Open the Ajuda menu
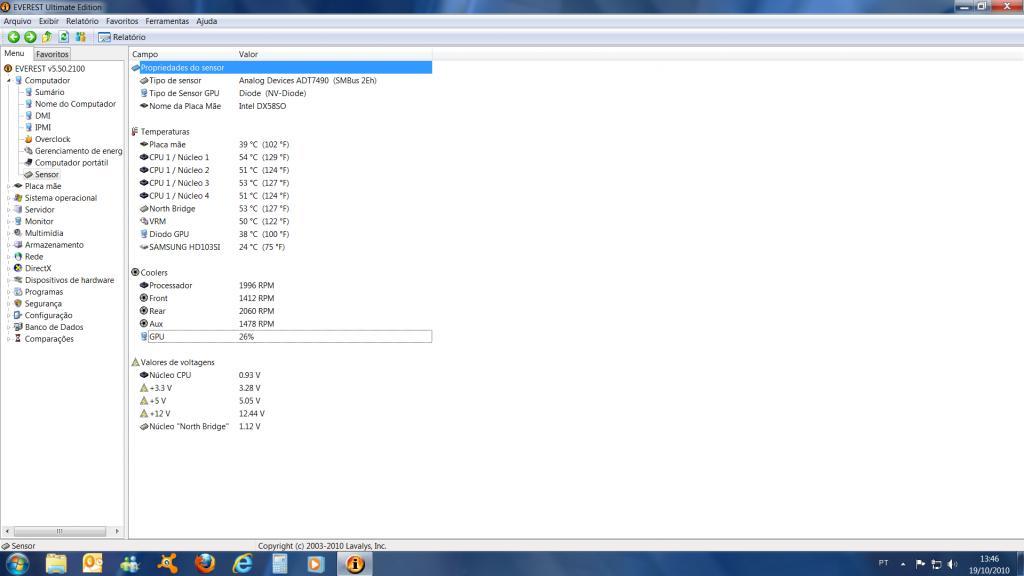 click(x=207, y=21)
